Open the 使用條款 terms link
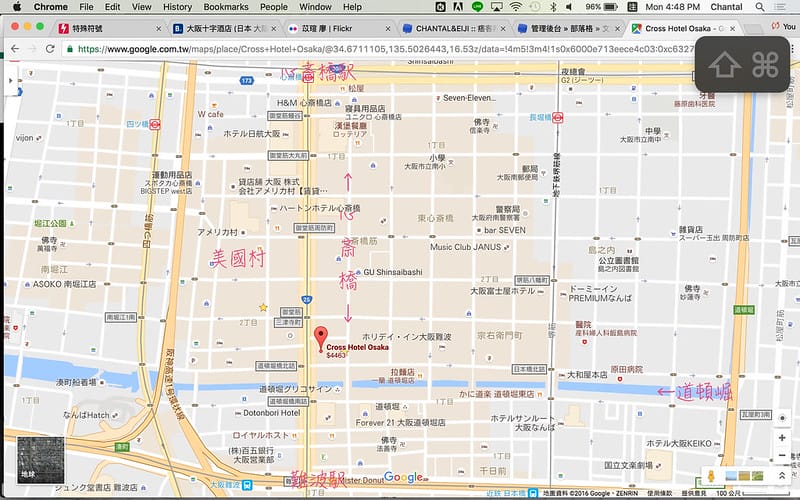Viewport: 800px width, 500px height. [659, 493]
